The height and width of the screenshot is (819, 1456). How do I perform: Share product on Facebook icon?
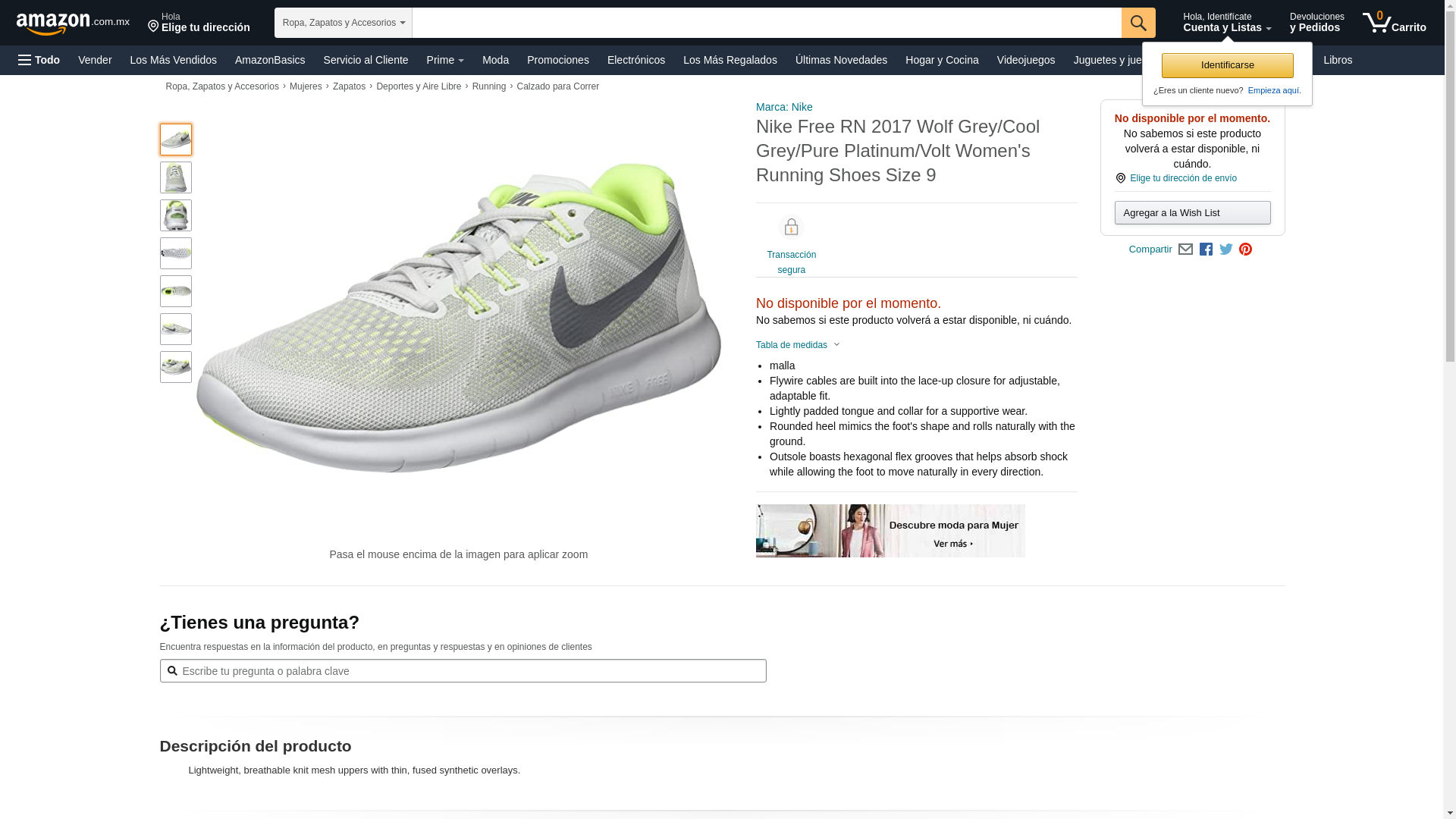(1206, 249)
